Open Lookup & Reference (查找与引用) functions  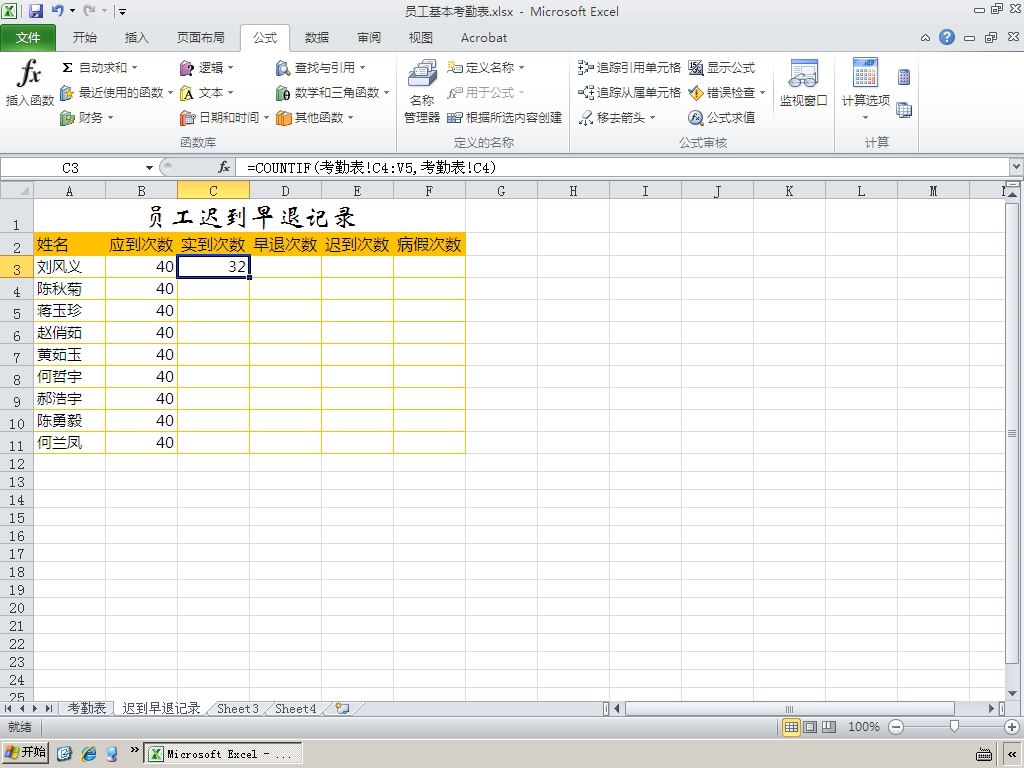[320, 68]
